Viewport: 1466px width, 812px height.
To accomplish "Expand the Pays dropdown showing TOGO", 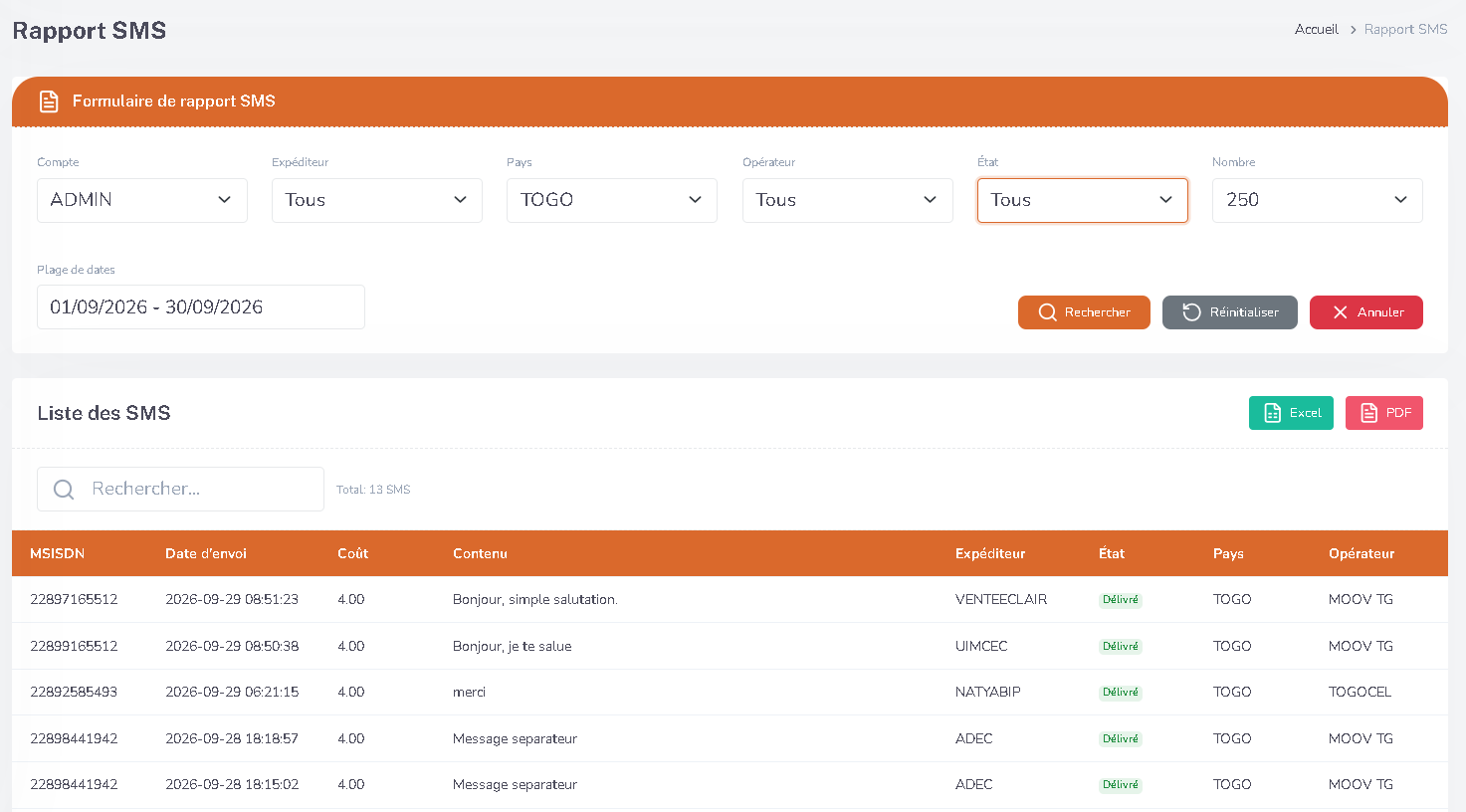I will (x=612, y=200).
